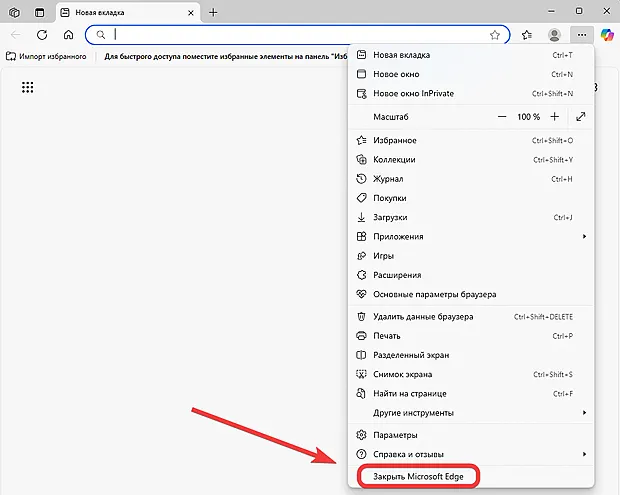
Task: Click the address bar input field
Action: [x=297, y=35]
